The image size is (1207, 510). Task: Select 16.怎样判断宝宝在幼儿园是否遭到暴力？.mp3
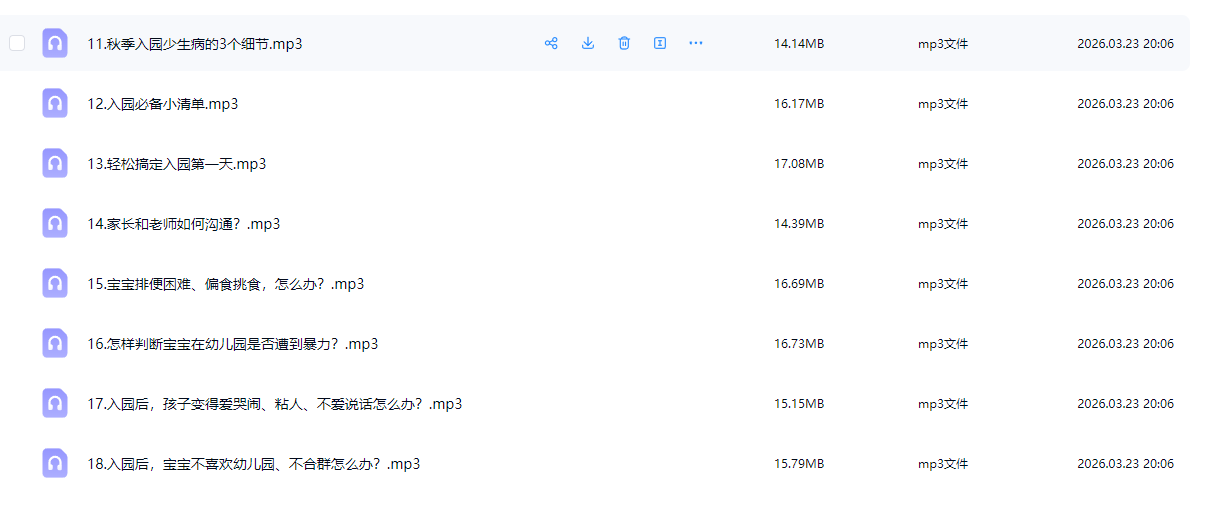pos(233,344)
